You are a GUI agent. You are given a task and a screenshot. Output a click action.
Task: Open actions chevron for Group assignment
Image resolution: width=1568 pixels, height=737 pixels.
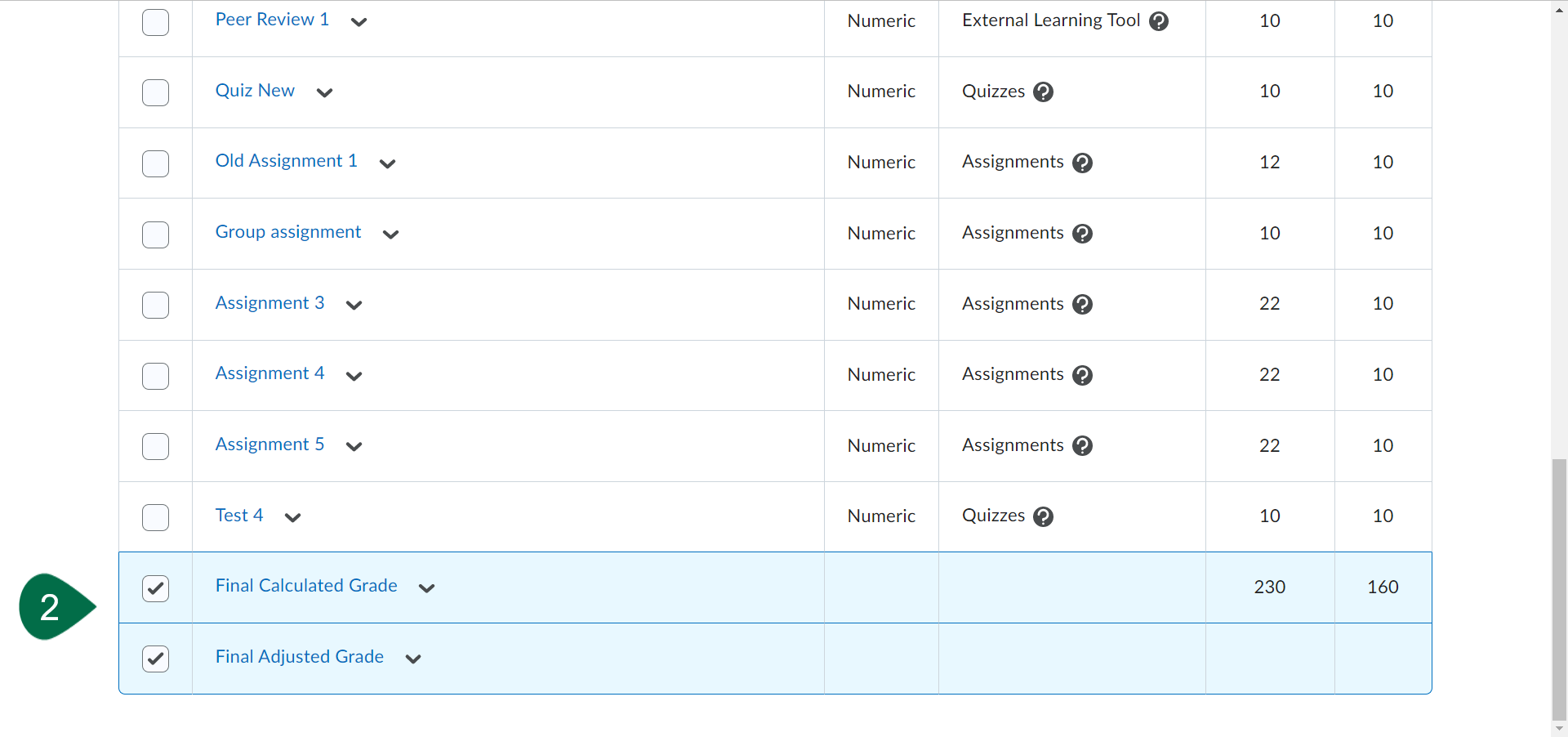390,234
